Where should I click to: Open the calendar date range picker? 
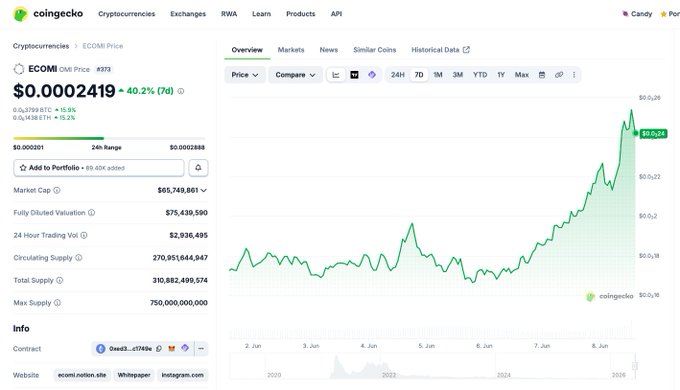pyautogui.click(x=542, y=75)
